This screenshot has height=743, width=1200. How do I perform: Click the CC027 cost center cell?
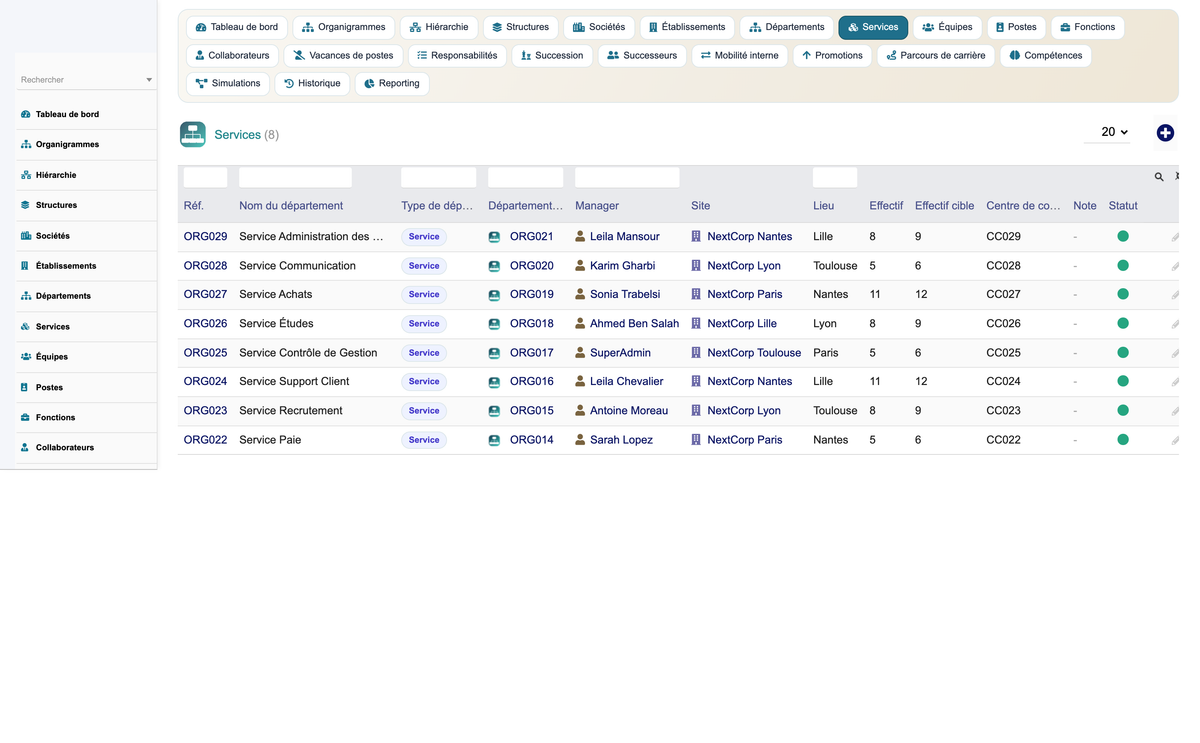(x=1003, y=295)
